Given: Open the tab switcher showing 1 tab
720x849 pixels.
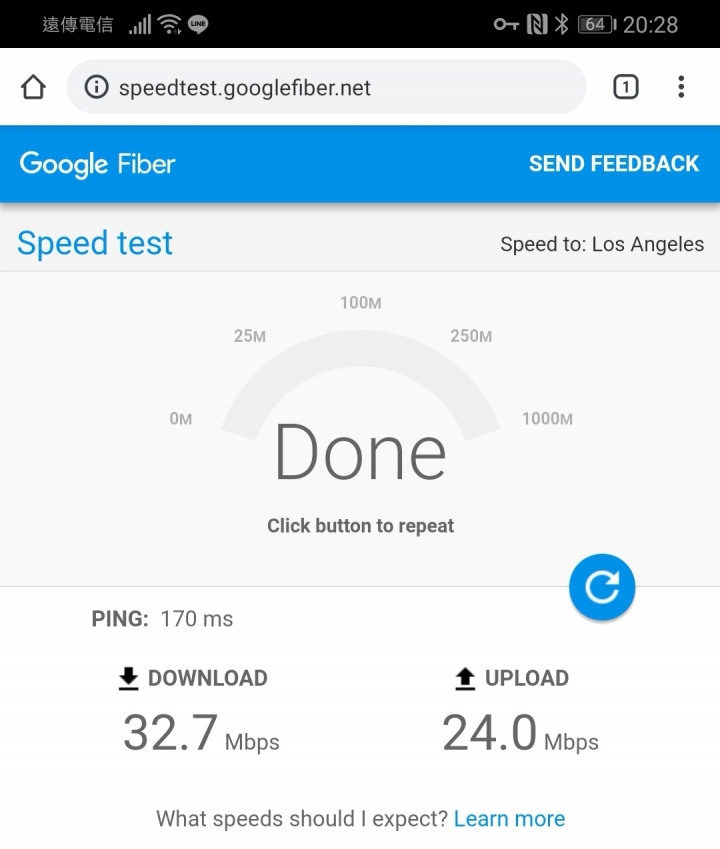Looking at the screenshot, I should tap(626, 87).
